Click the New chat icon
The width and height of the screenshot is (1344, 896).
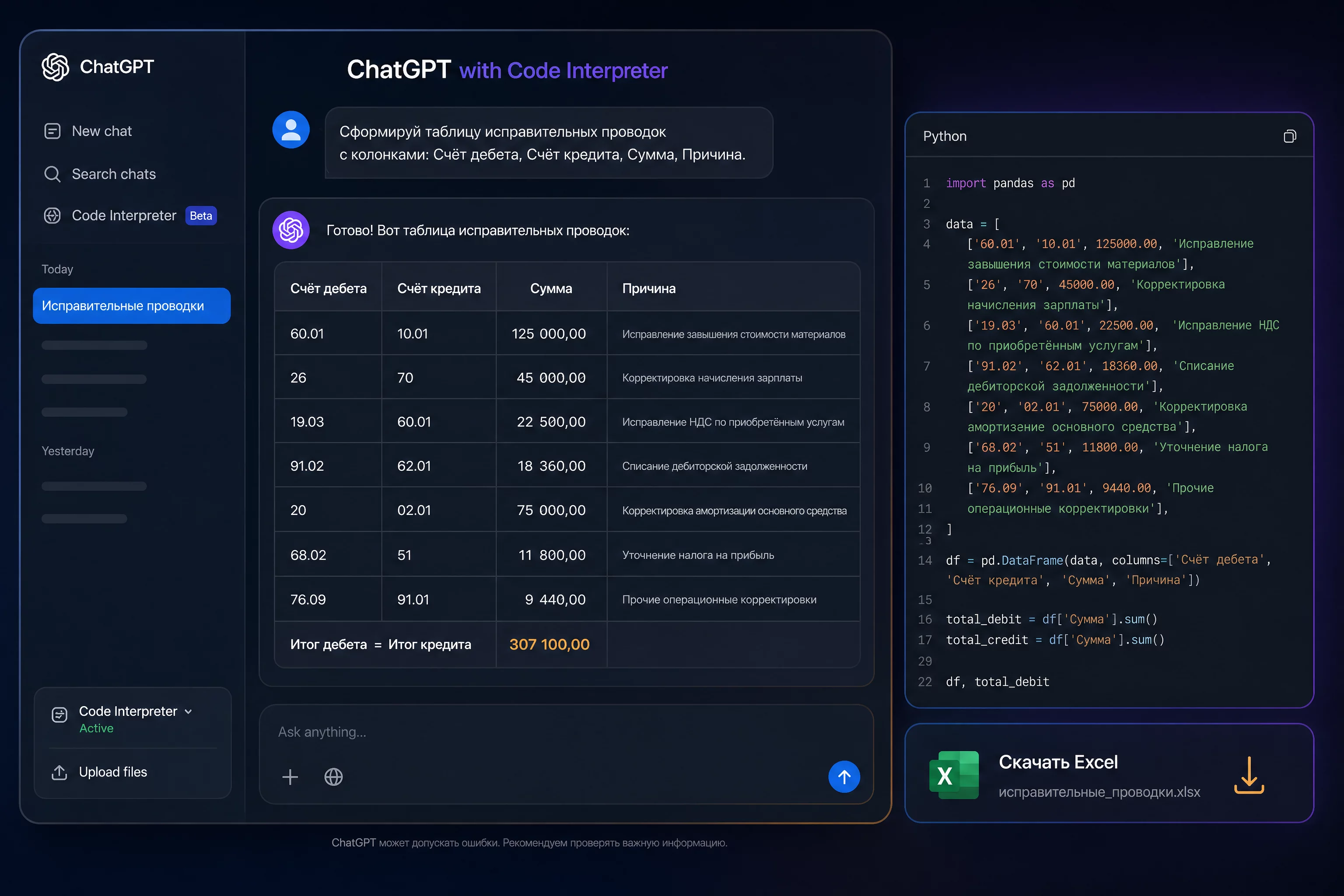(52, 131)
